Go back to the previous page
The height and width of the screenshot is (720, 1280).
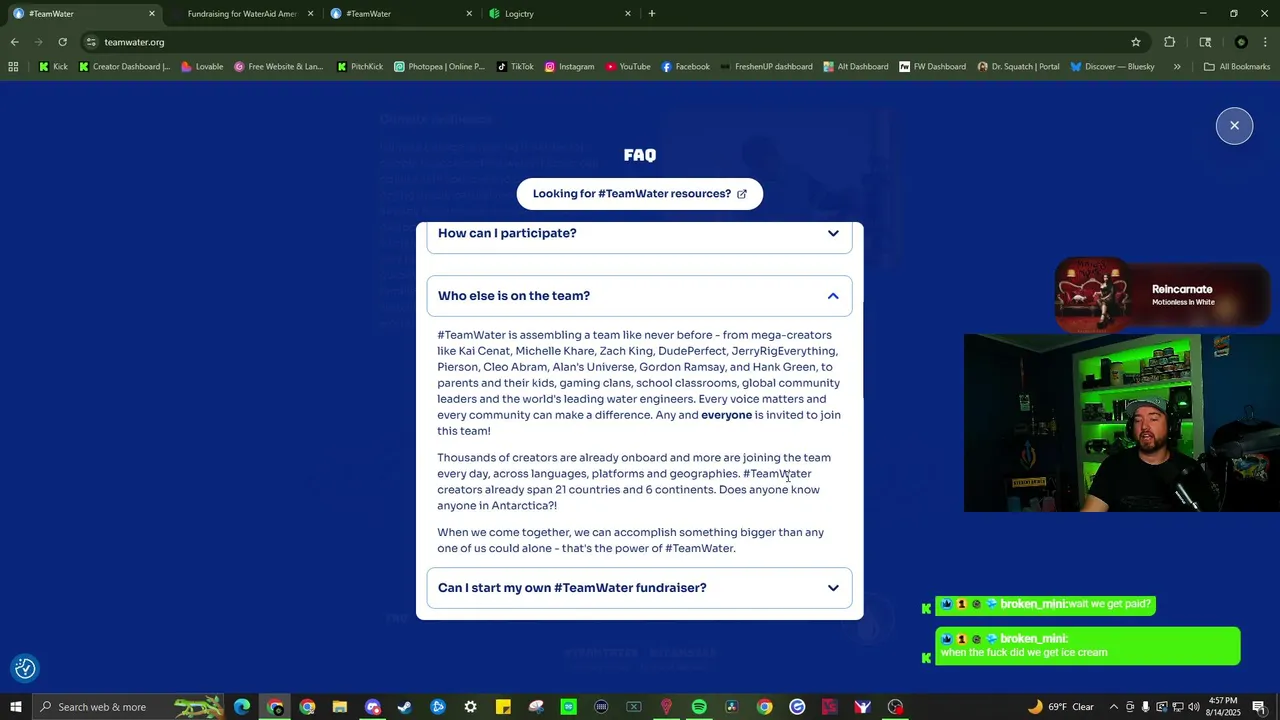[x=14, y=42]
